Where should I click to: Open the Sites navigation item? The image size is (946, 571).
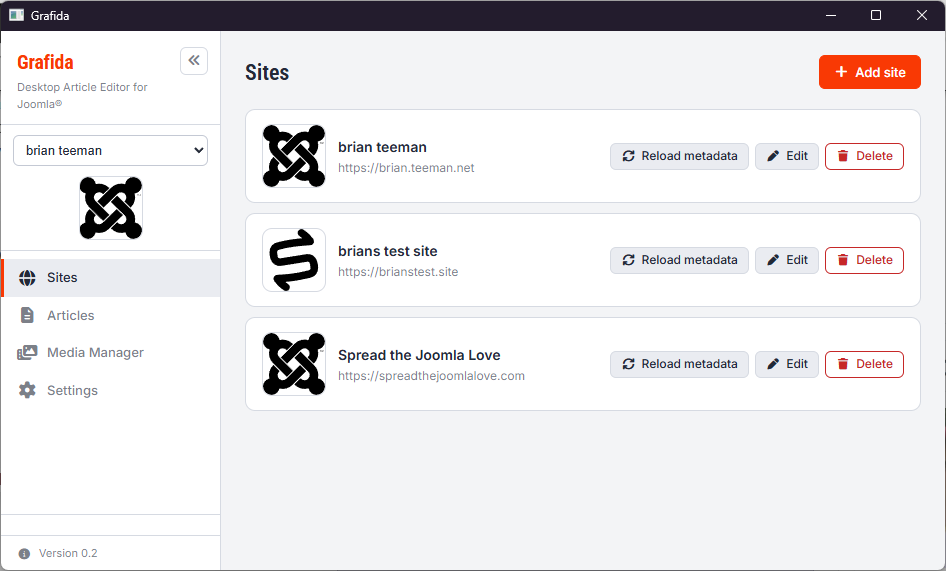(x=111, y=278)
